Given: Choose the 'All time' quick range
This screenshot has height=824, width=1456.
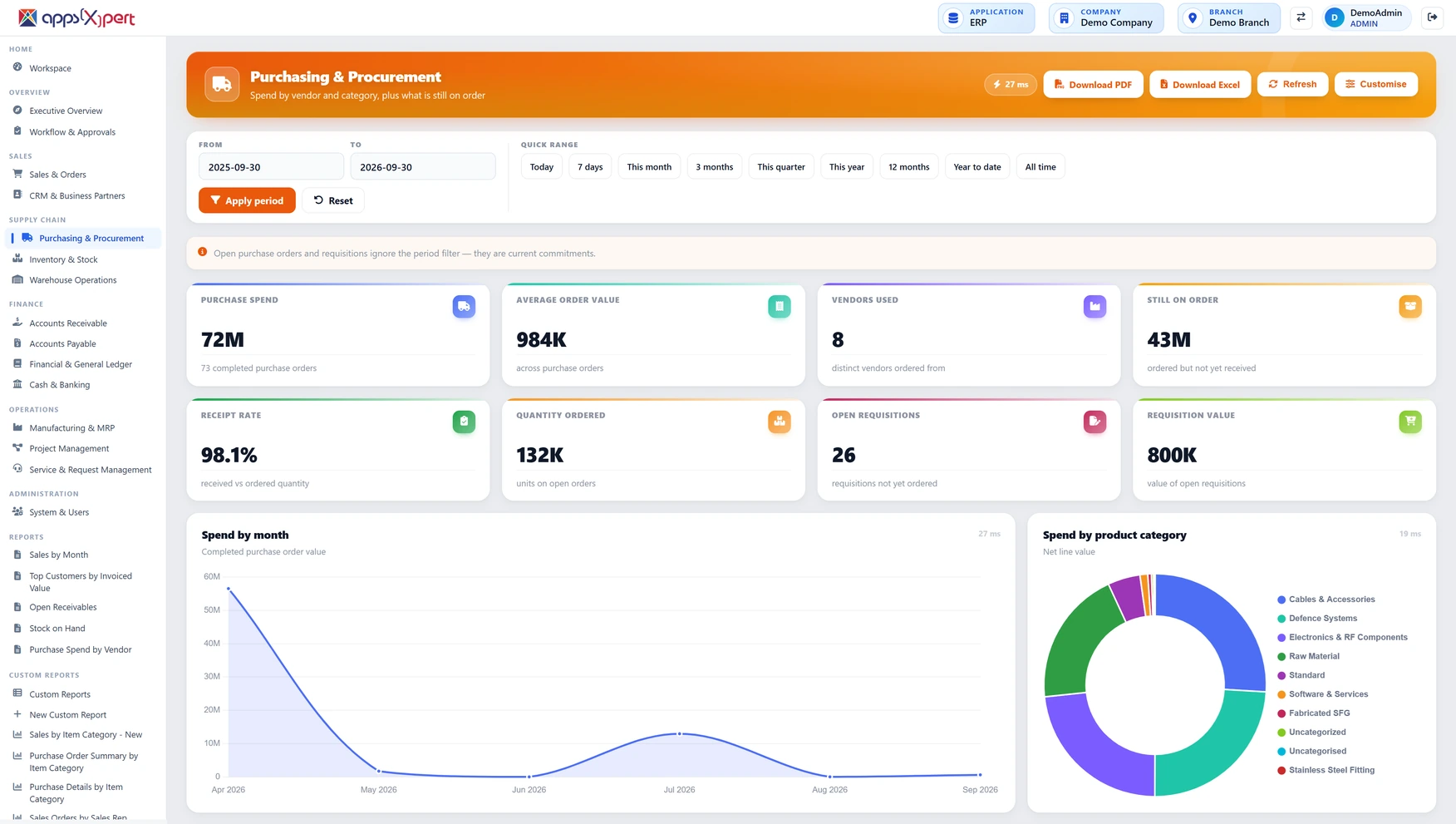Looking at the screenshot, I should coord(1040,167).
